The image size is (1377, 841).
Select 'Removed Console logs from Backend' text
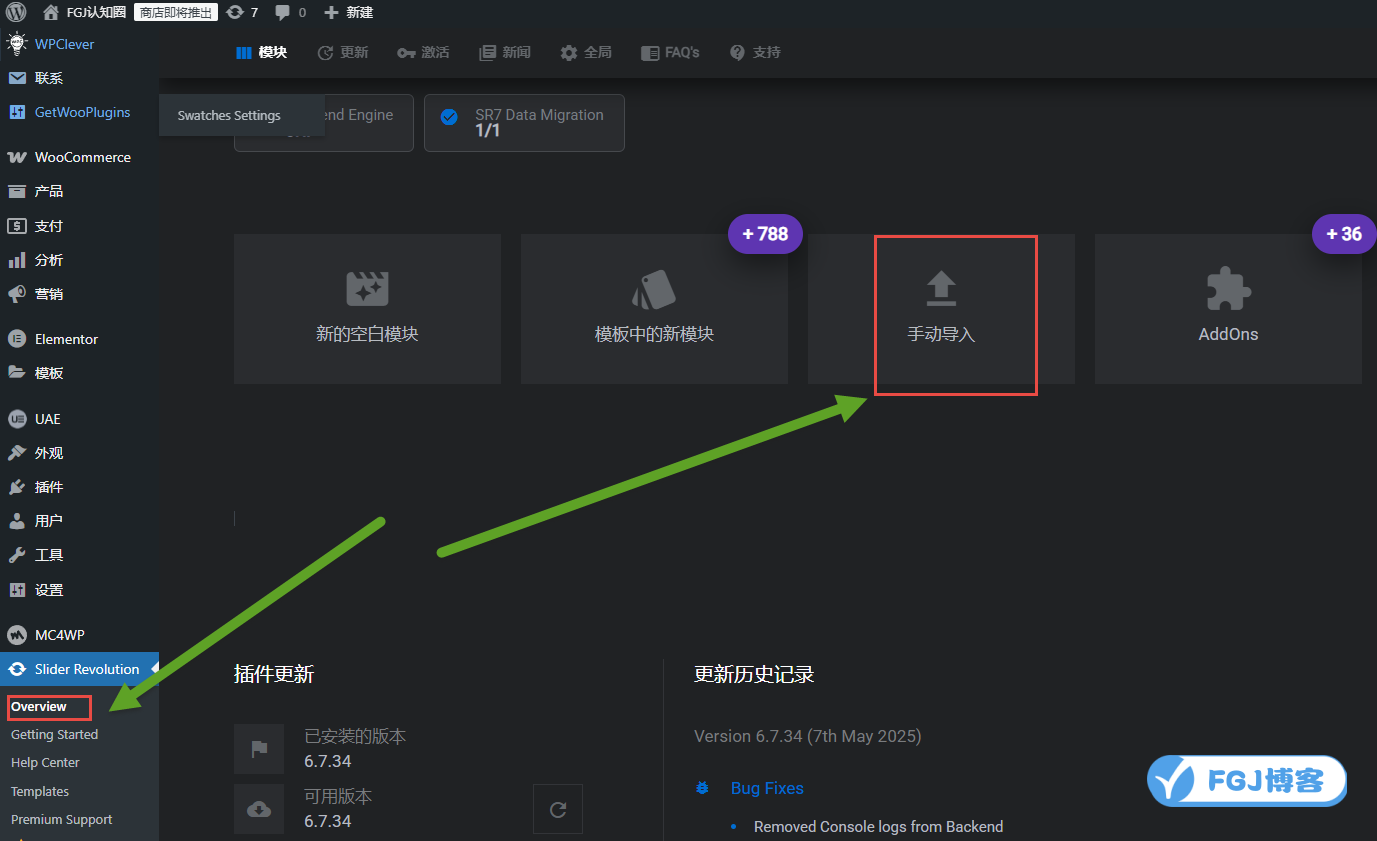[878, 826]
